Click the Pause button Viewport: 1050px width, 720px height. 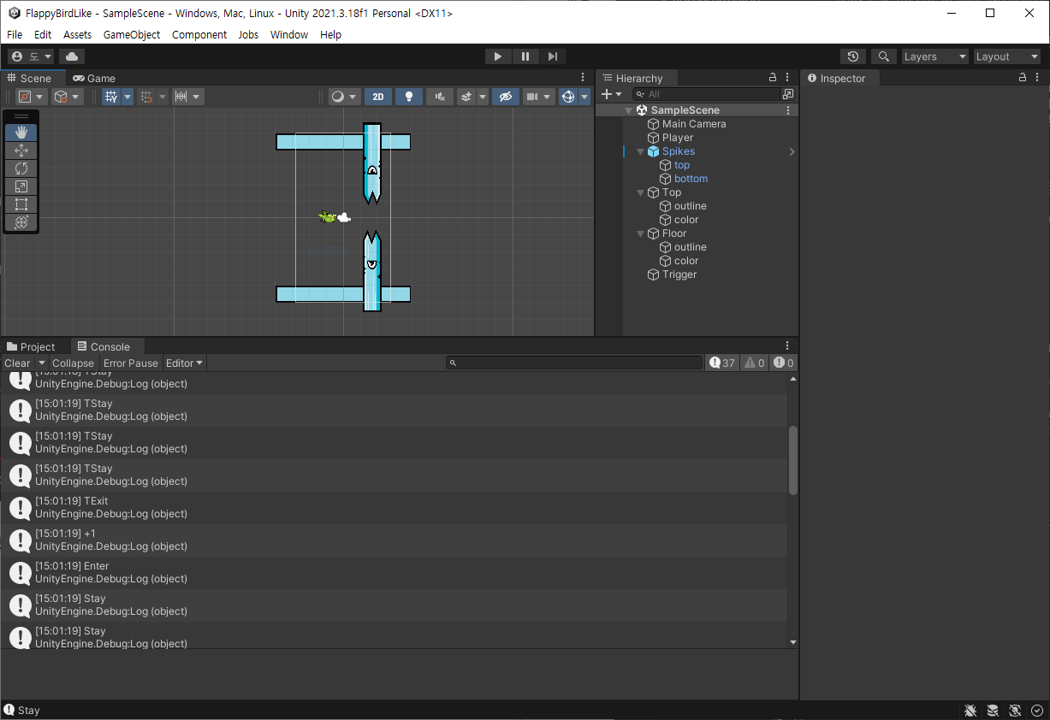point(525,56)
